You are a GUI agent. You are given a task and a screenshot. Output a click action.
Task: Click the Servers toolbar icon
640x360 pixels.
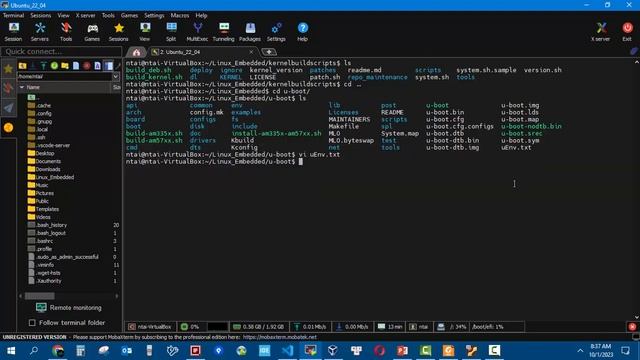[x=40, y=32]
